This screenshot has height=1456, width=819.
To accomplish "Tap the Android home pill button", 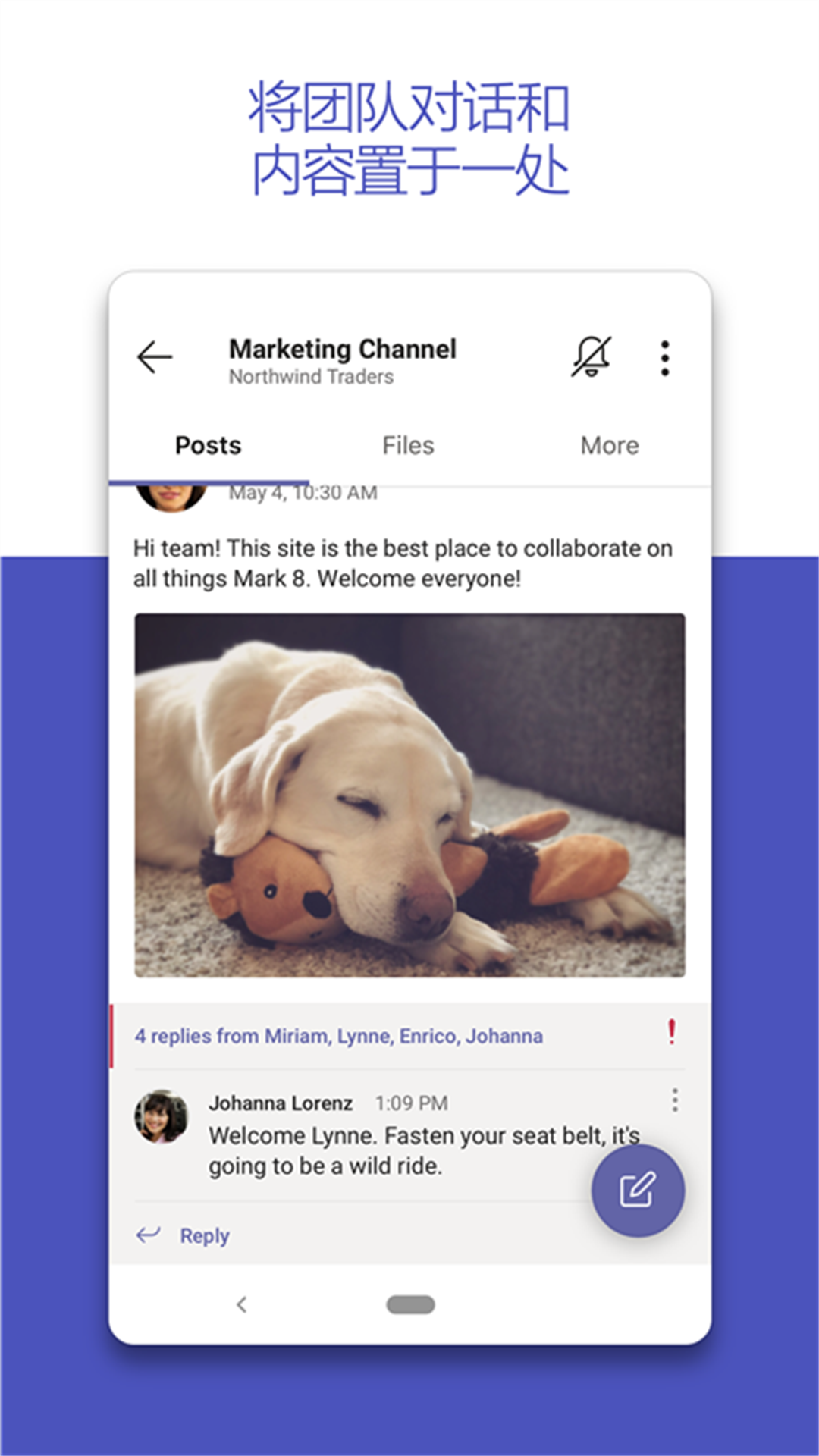I will 410,1304.
